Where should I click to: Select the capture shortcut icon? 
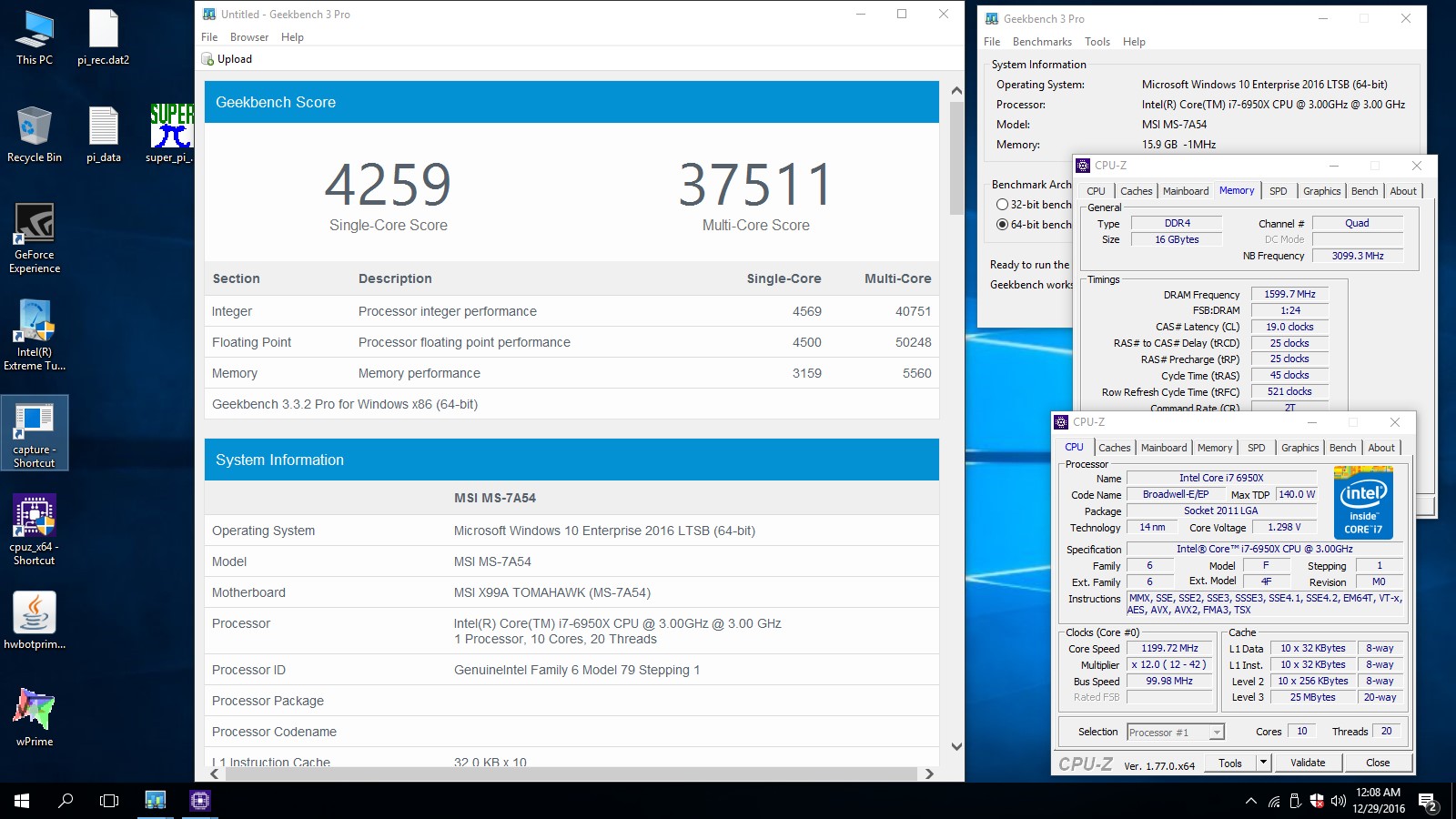[x=35, y=433]
